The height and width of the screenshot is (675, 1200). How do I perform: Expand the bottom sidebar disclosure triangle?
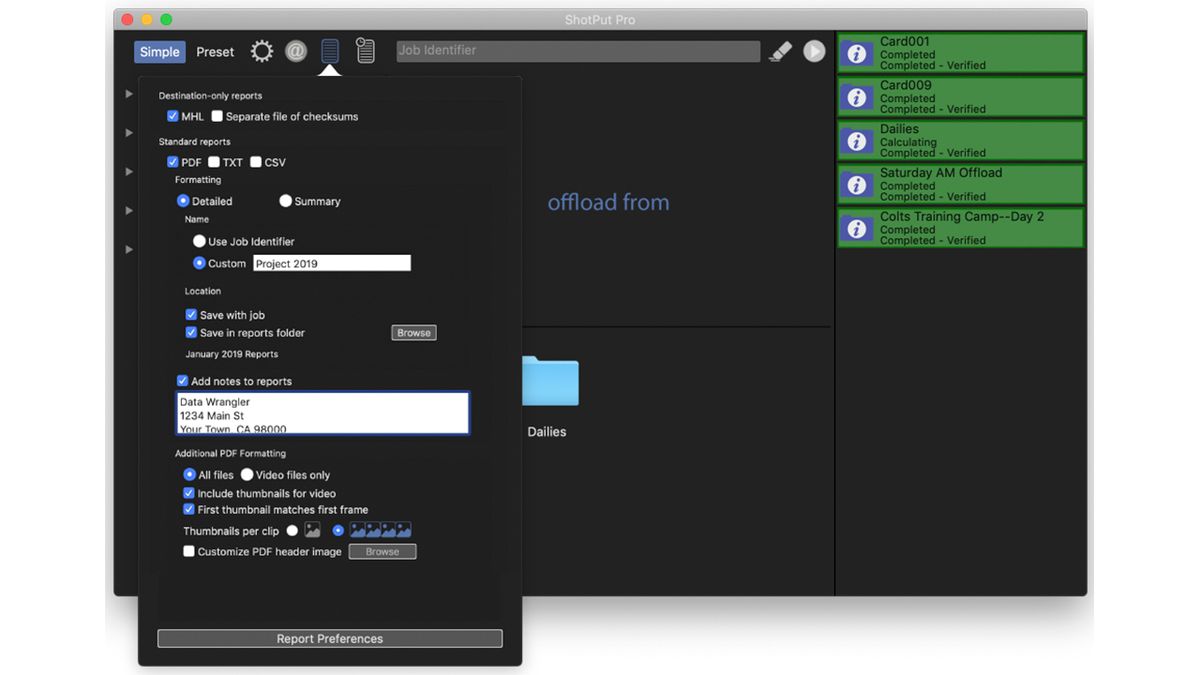(128, 249)
